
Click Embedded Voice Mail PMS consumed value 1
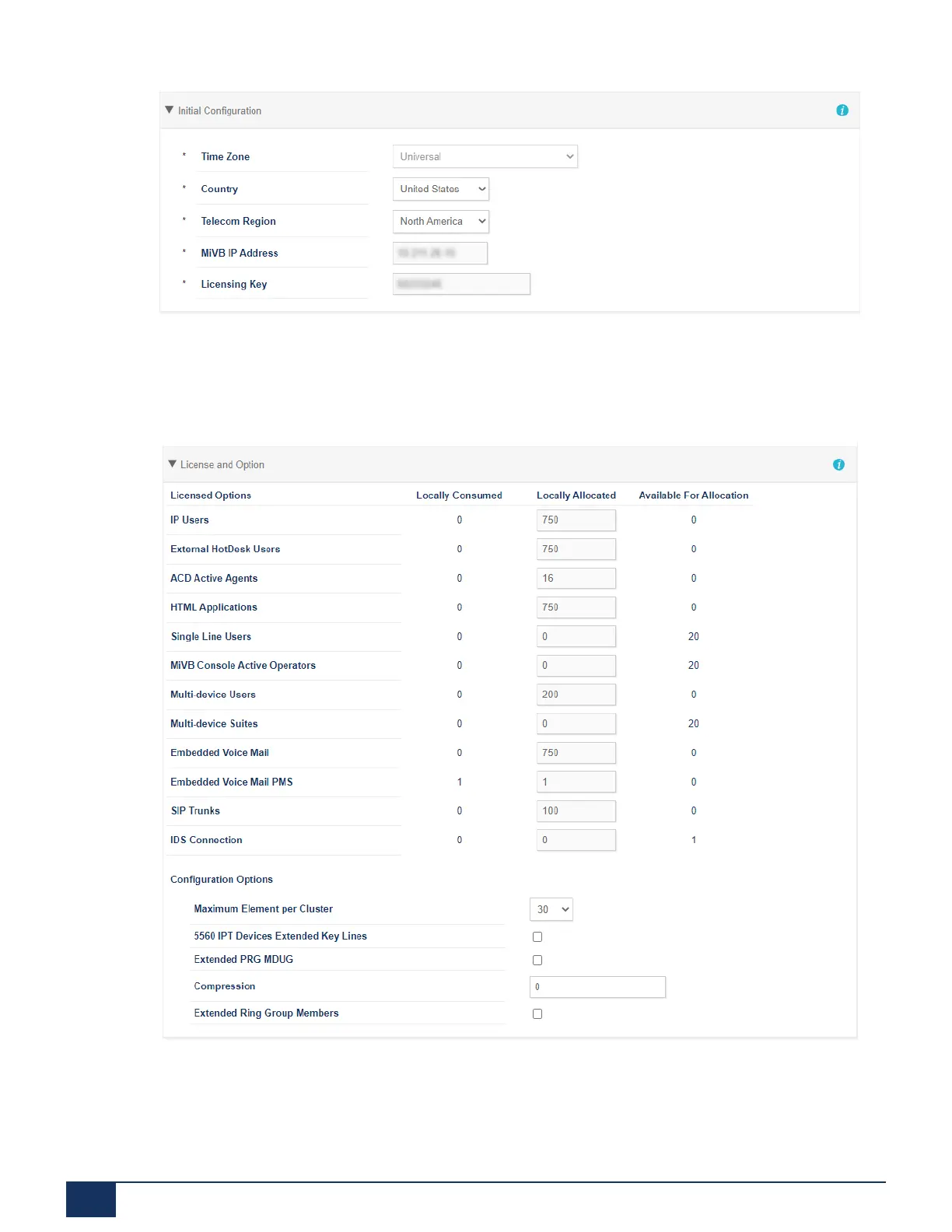[460, 782]
